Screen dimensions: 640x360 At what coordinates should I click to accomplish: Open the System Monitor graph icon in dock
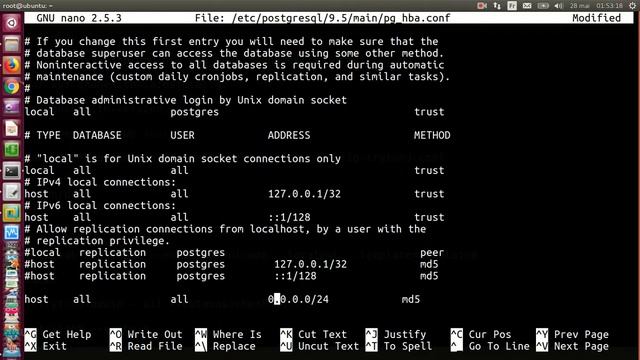tap(11, 233)
